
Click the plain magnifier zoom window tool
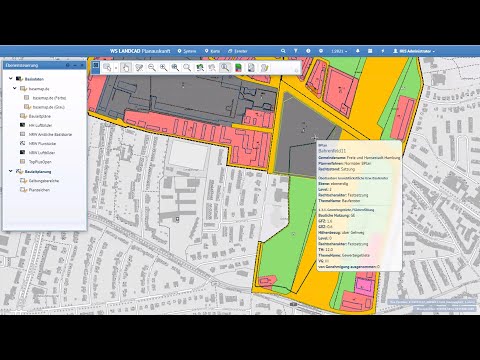pyautogui.click(x=187, y=68)
